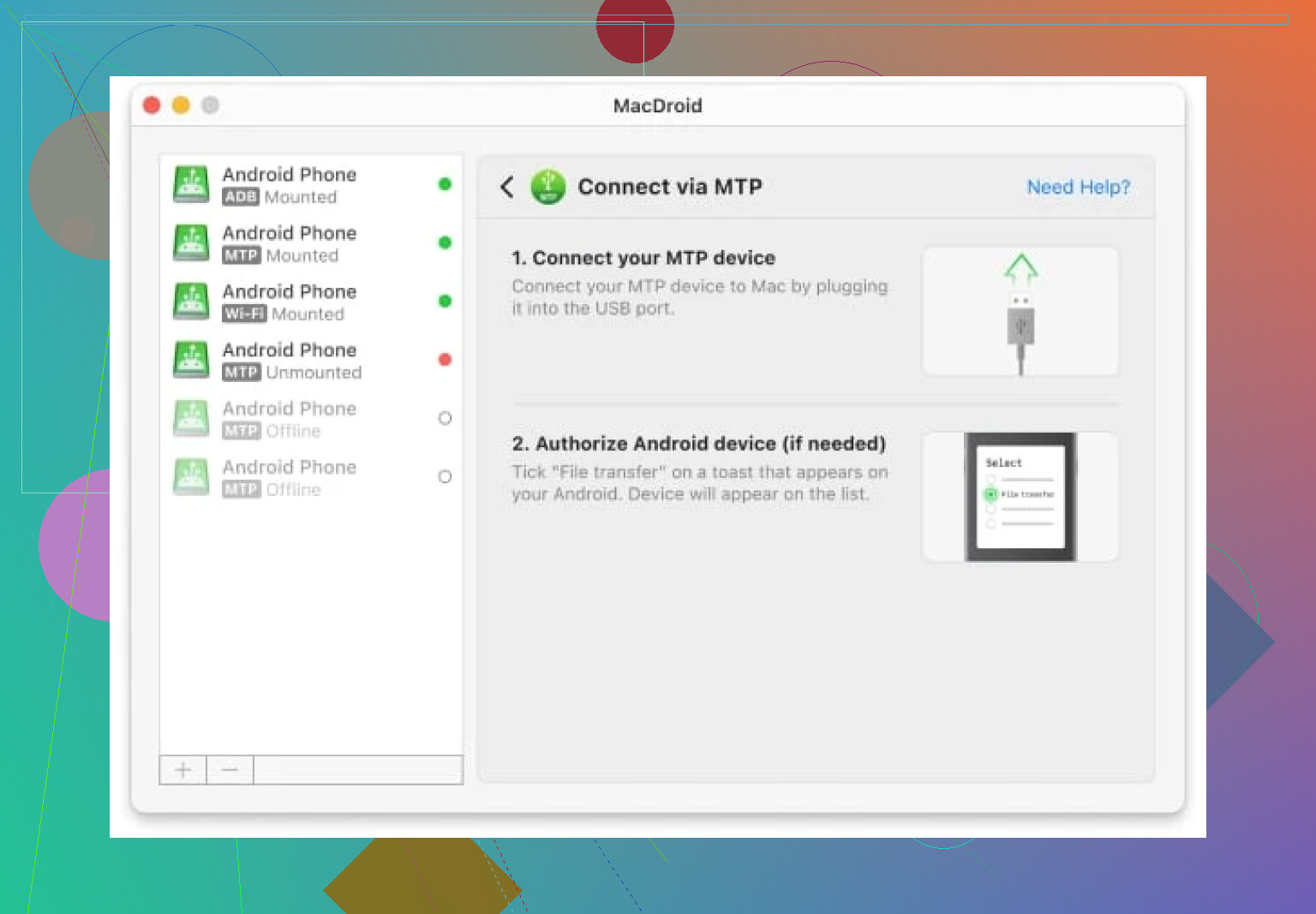The width and height of the screenshot is (1316, 914).
Task: Select the first MTP Offline Android Phone icon
Action: pyautogui.click(x=191, y=418)
